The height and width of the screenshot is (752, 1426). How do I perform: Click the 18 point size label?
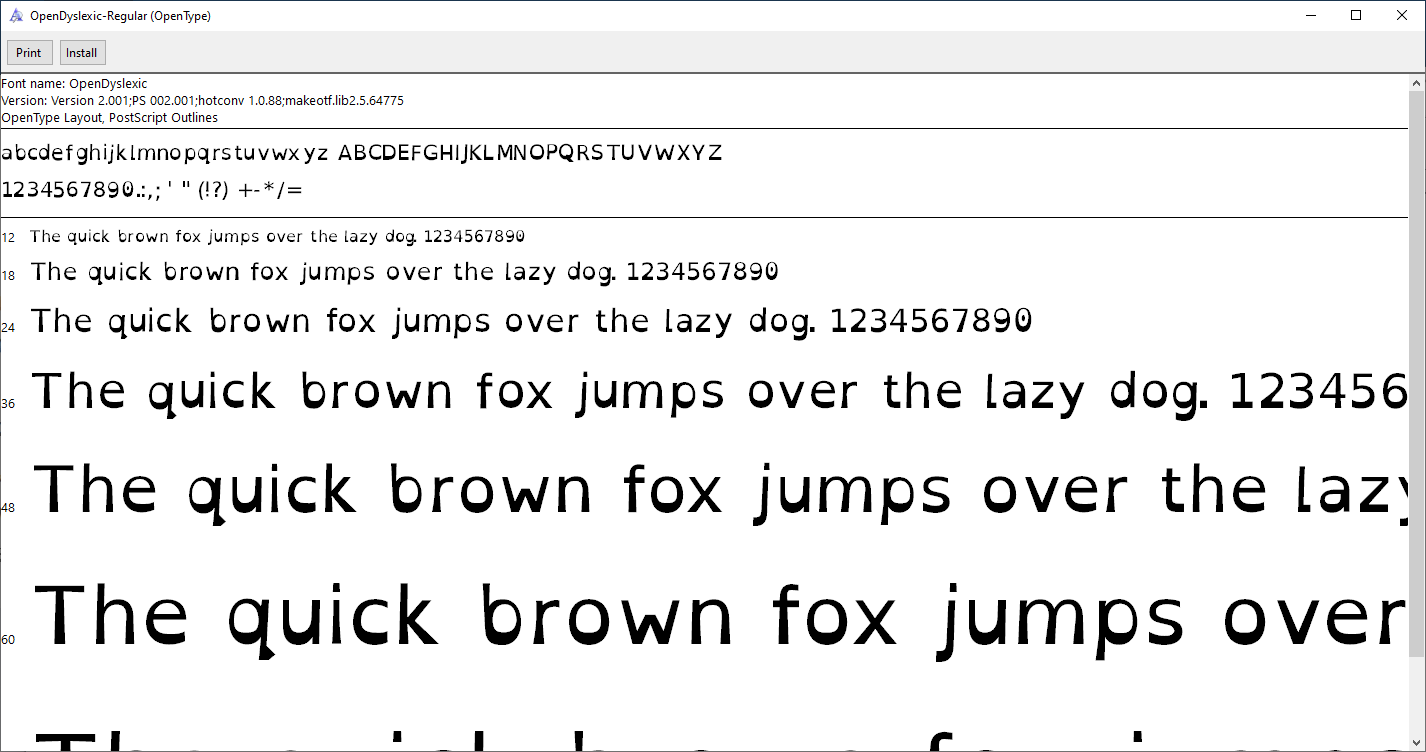click(8, 275)
